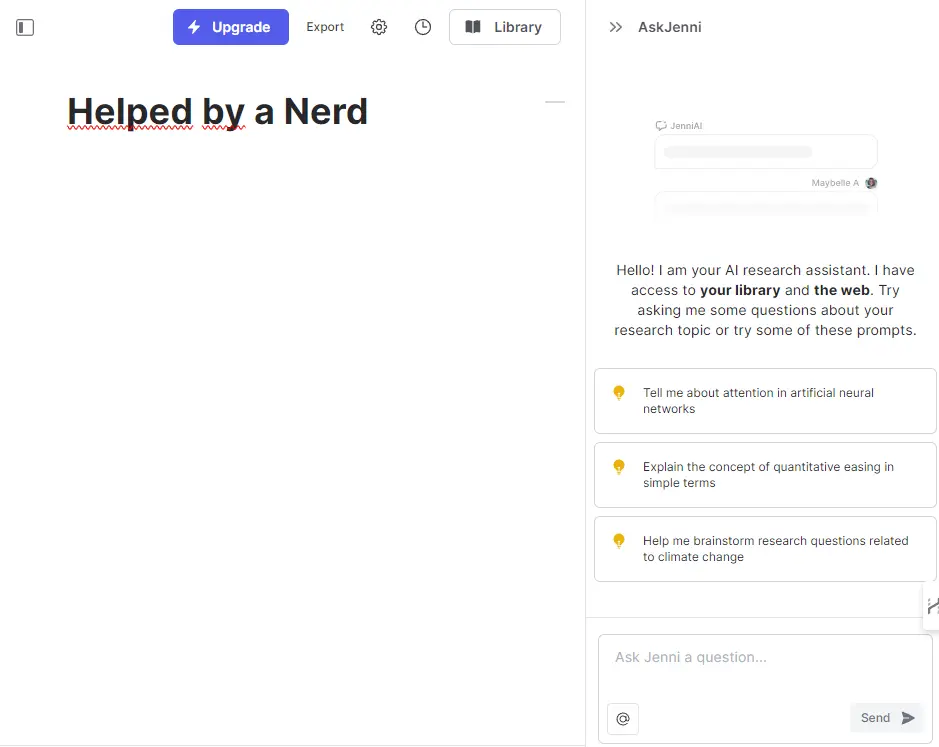This screenshot has height=747, width=939.
Task: Select the attention in neural networks prompt
Action: (758, 401)
